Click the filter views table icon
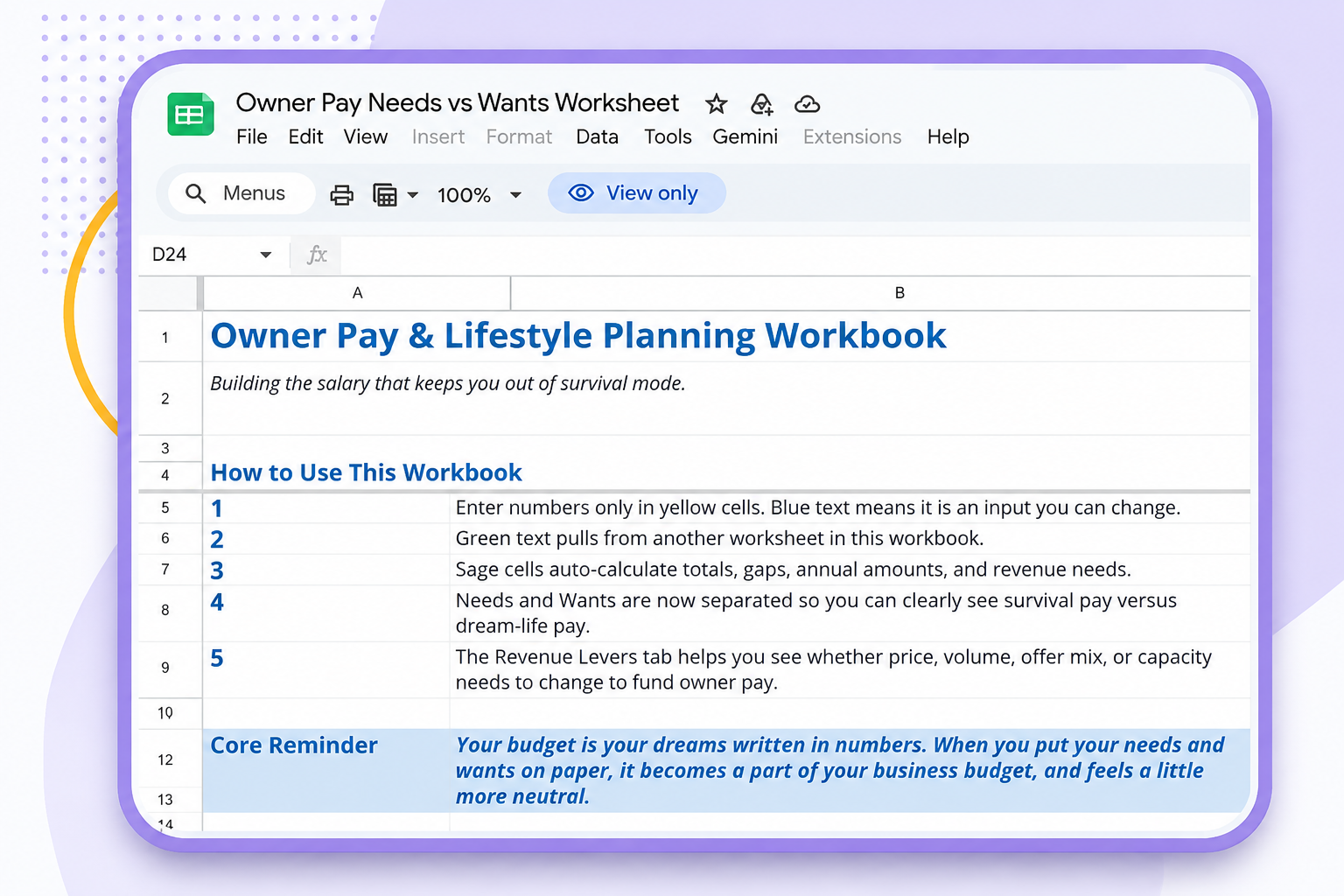Screen dimensions: 1344x896 [385, 194]
